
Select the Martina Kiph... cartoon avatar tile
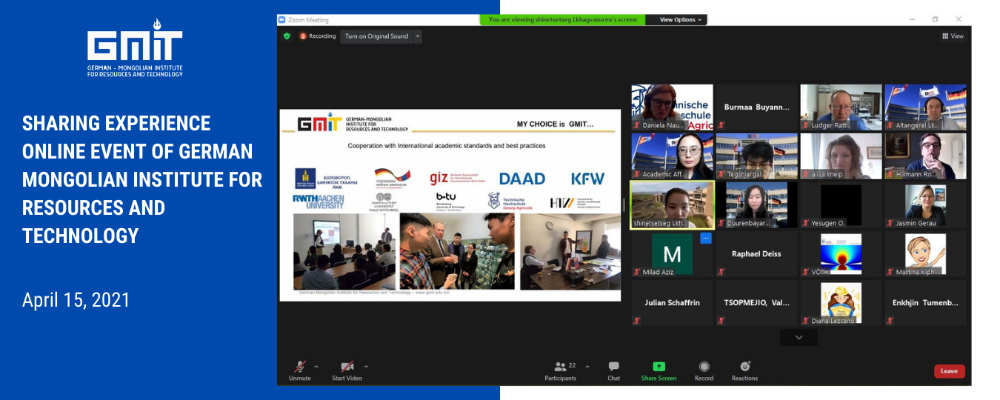925,254
